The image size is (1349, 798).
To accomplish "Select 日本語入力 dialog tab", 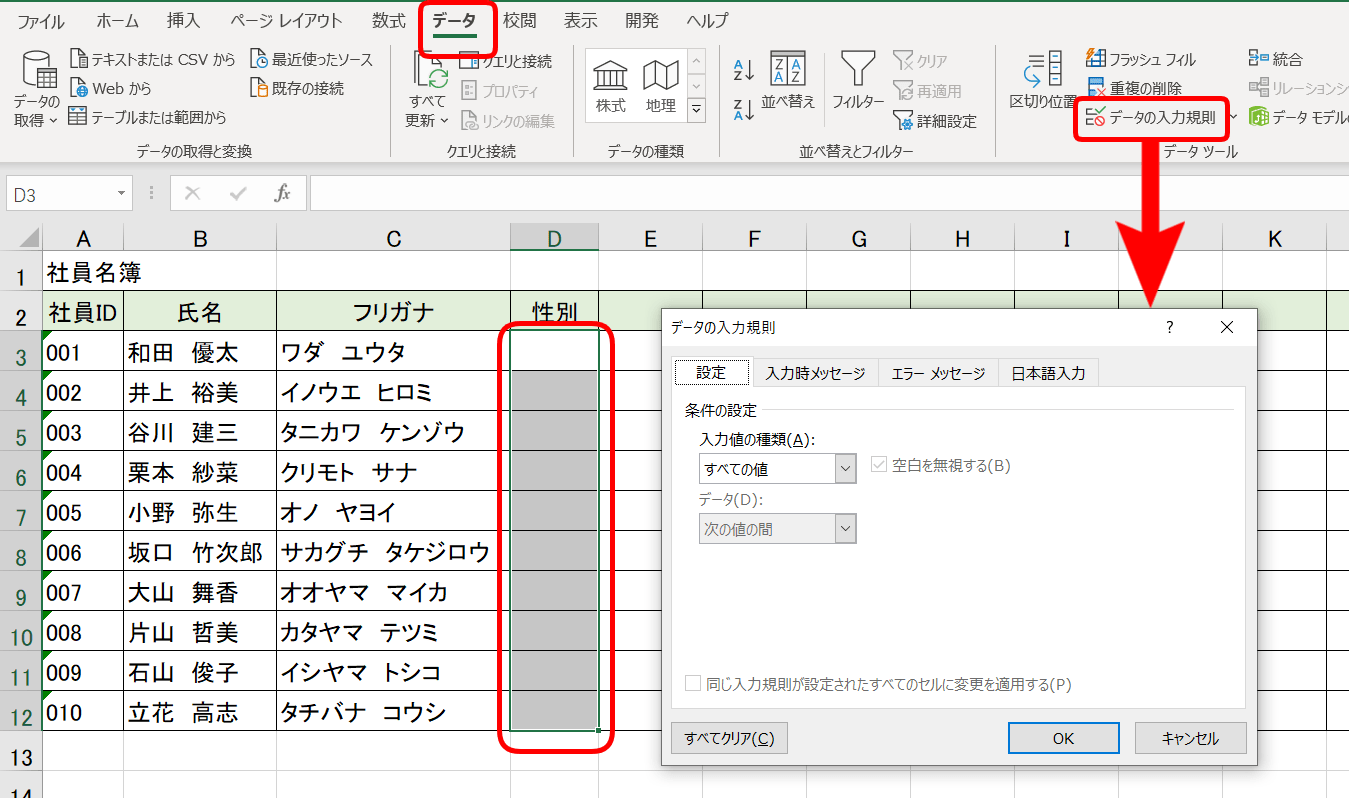I will coord(1048,374).
